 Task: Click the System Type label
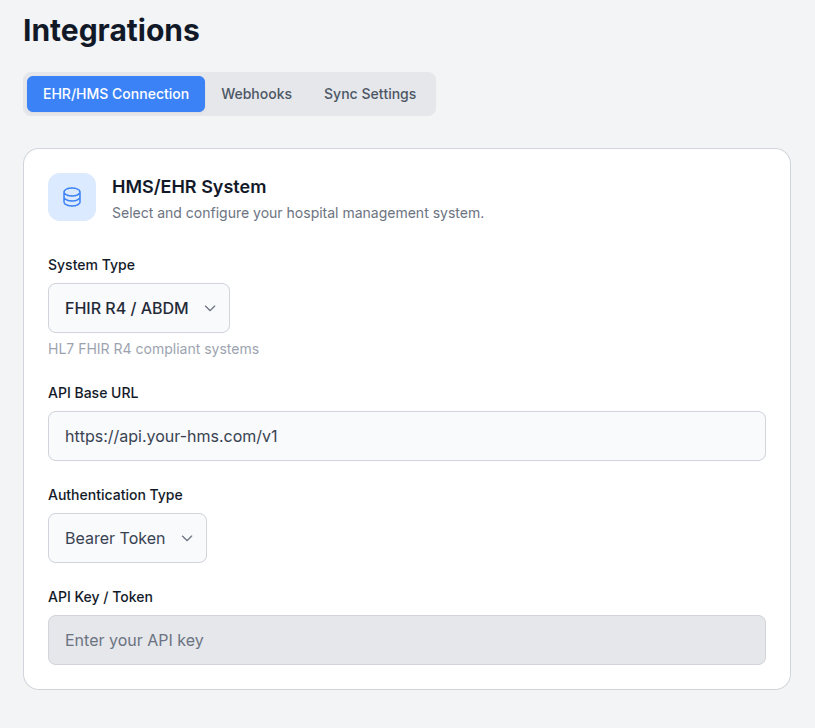coord(91,264)
